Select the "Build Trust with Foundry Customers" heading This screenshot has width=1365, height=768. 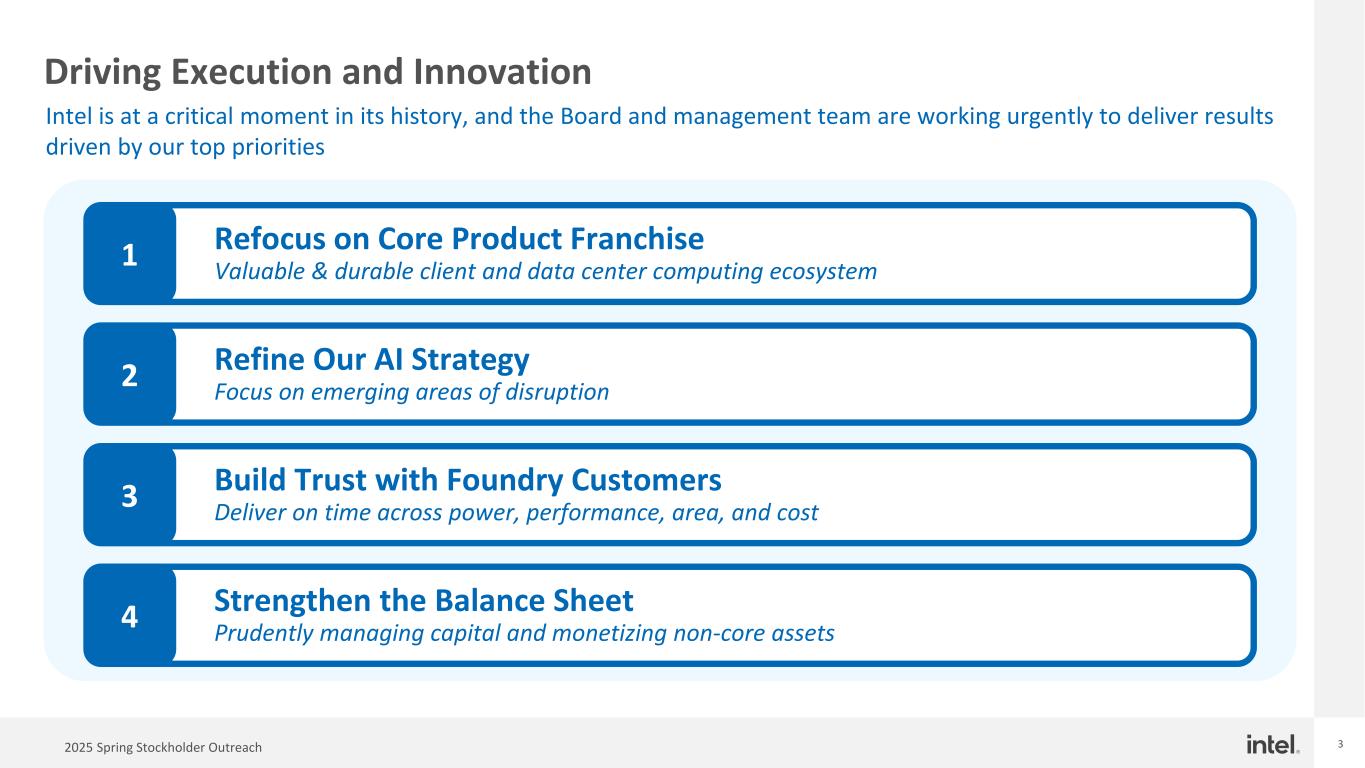click(468, 480)
